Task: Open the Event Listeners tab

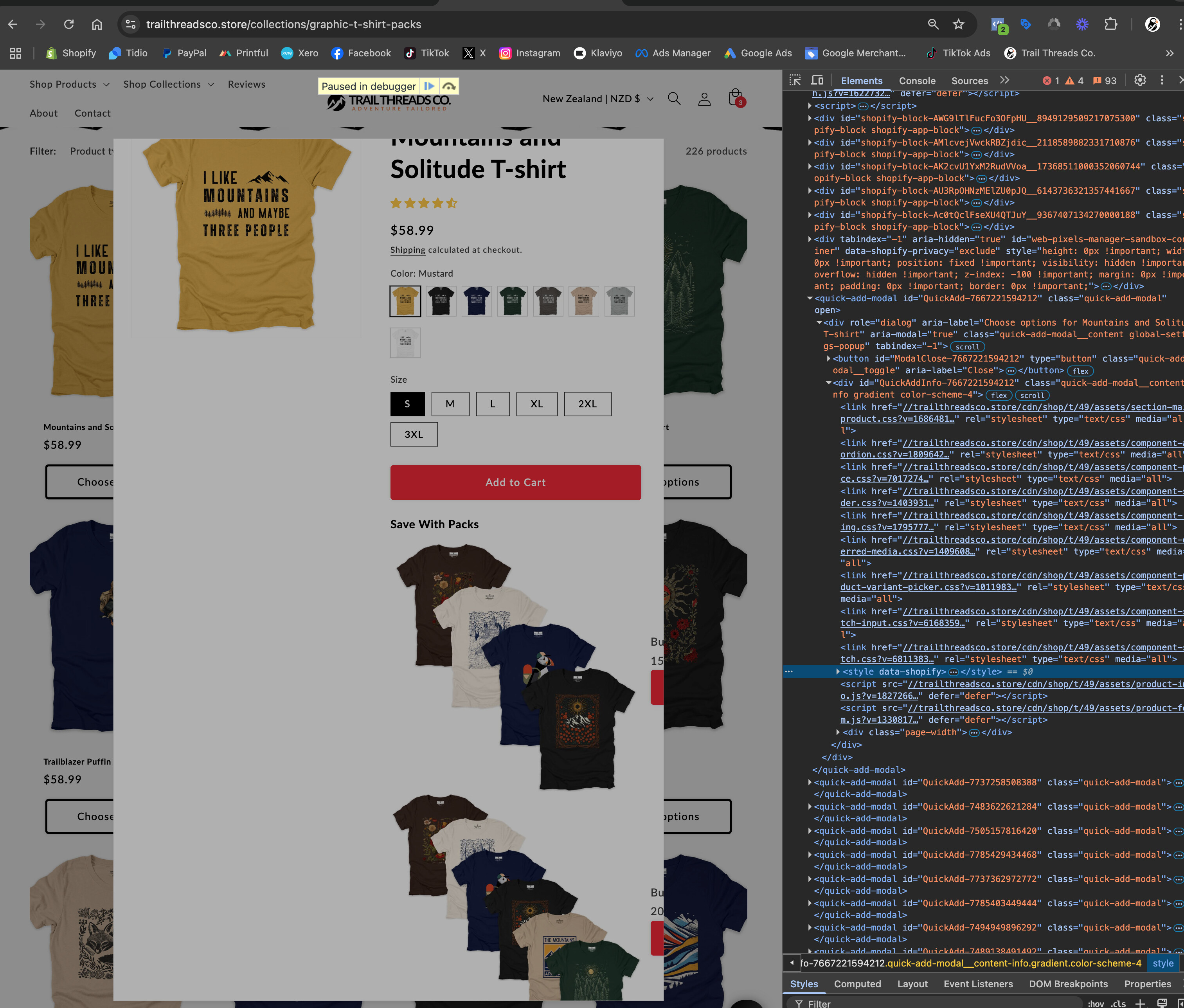Action: point(978,984)
